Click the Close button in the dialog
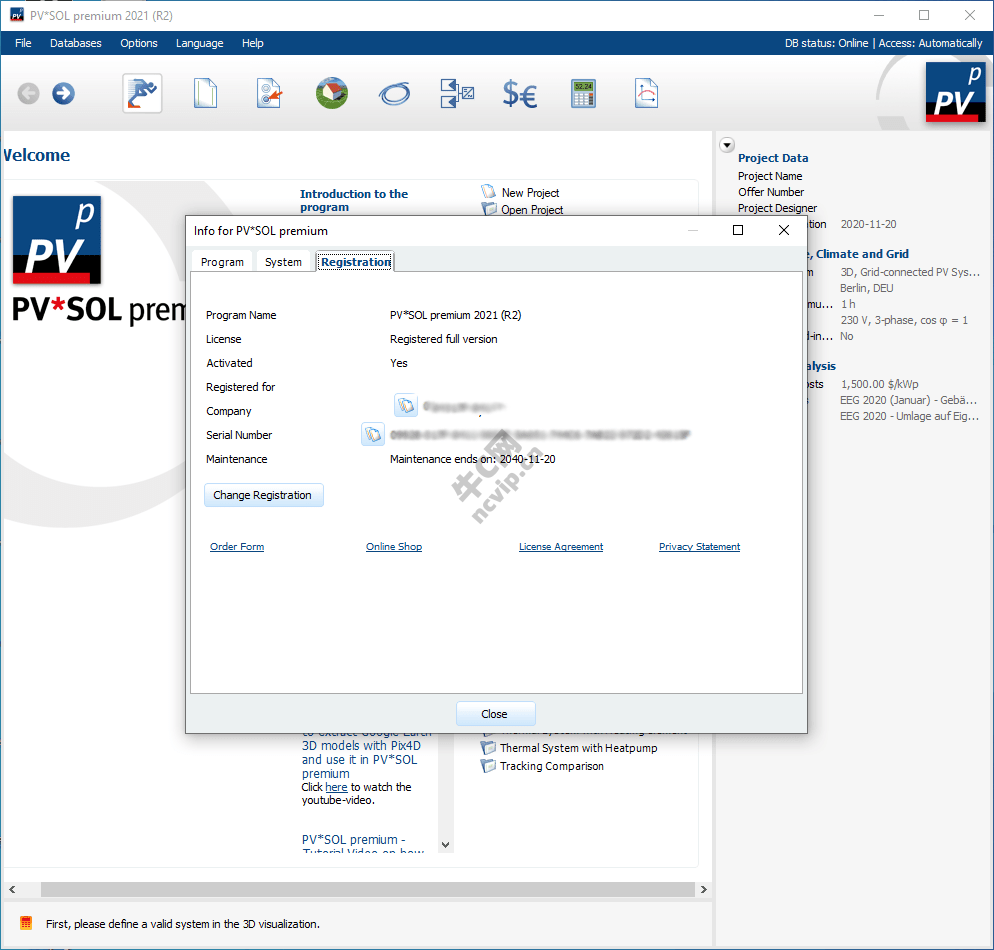The width and height of the screenshot is (994, 950). pos(495,714)
